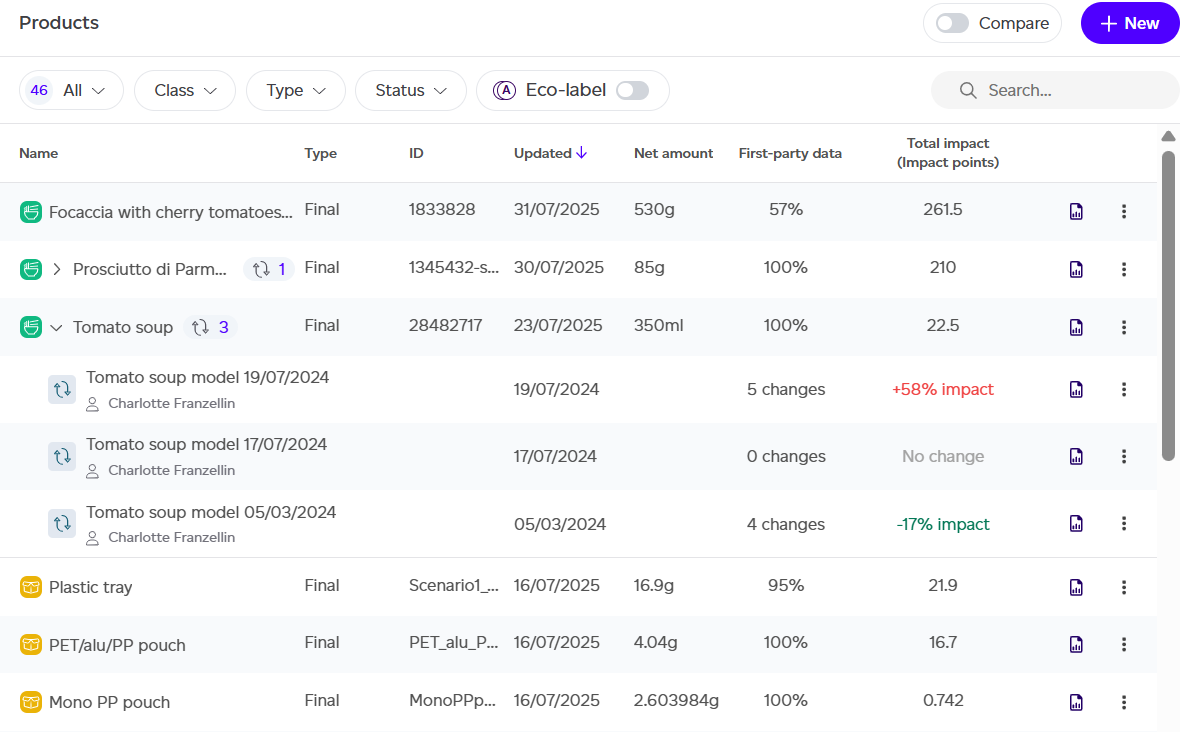
Task: Click the search magnifier icon
Action: tap(967, 90)
